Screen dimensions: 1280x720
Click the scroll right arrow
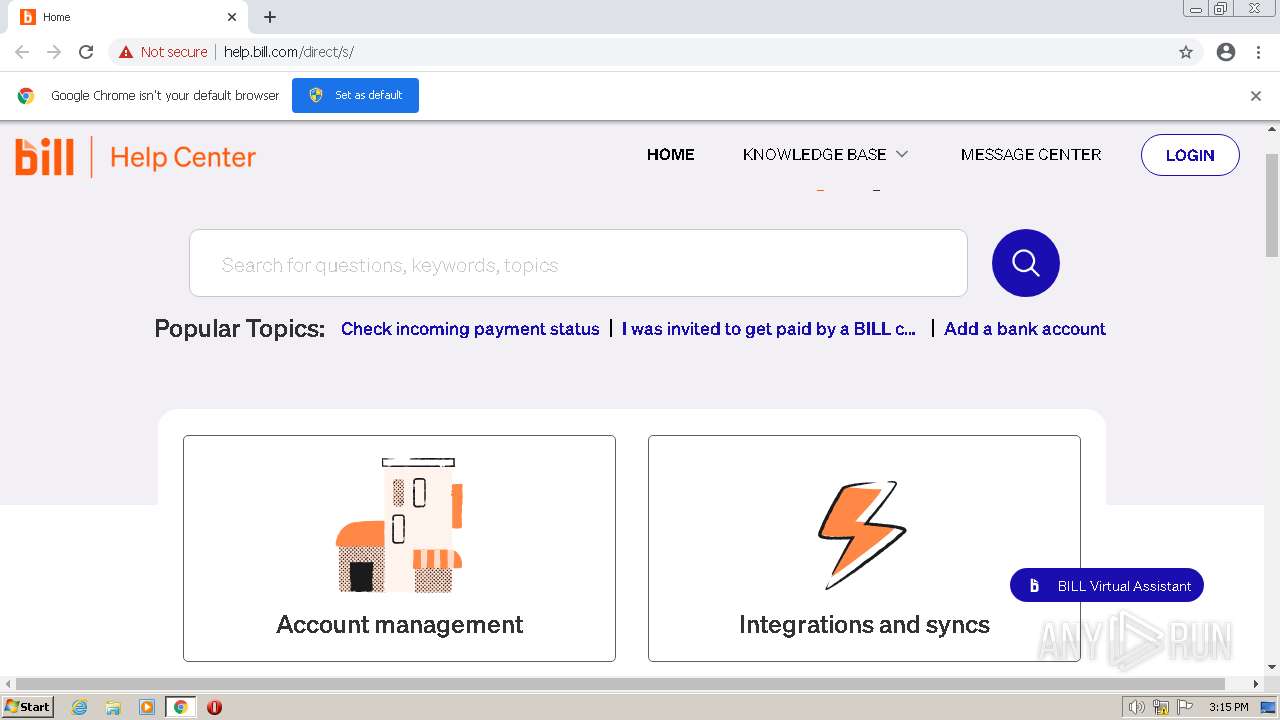1257,684
